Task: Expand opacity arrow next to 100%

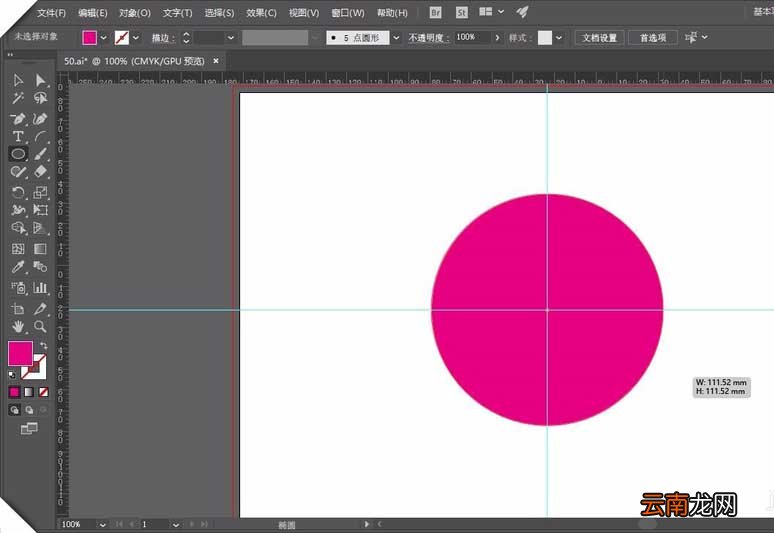Action: click(497, 38)
